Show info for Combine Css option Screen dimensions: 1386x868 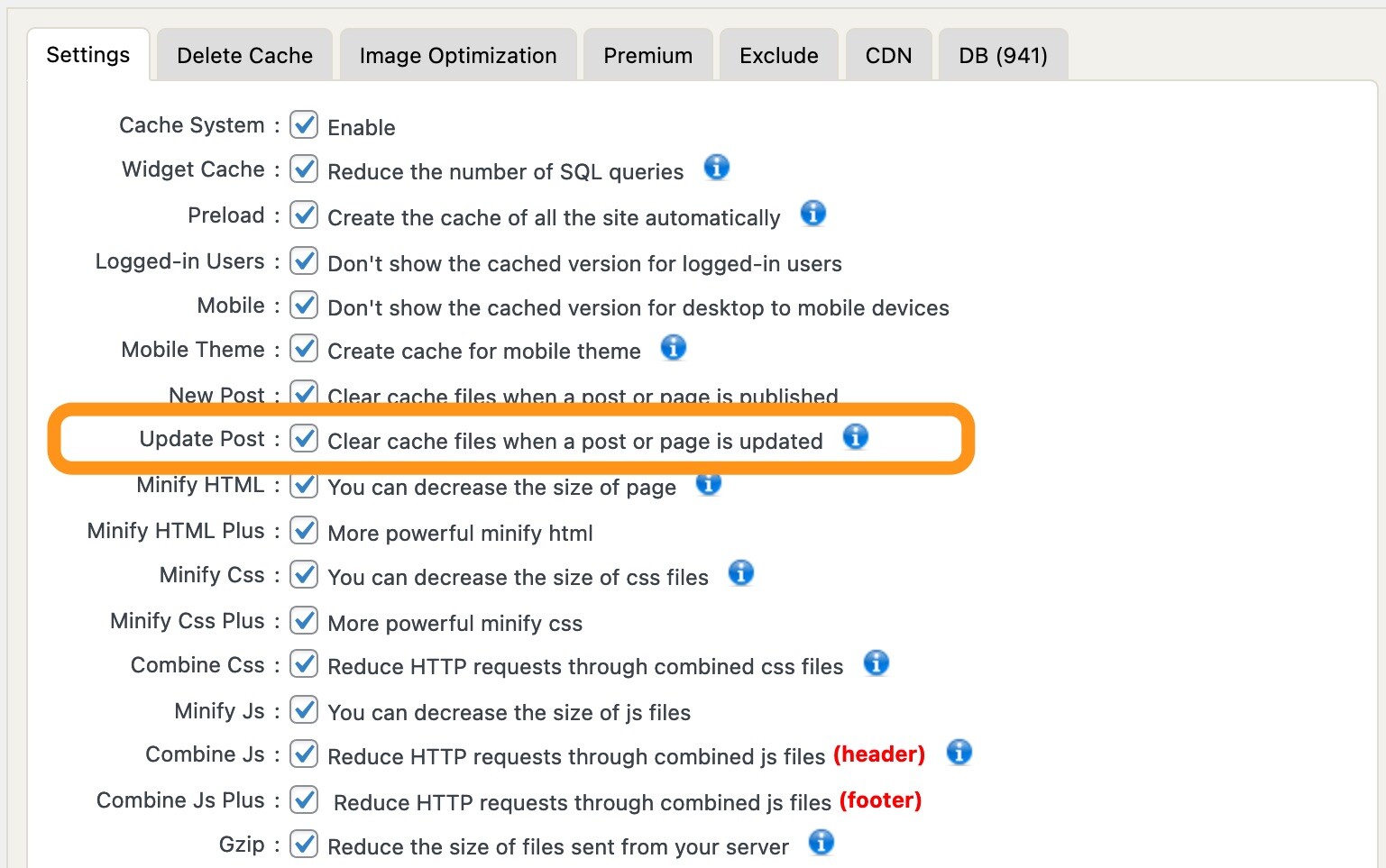coord(876,663)
